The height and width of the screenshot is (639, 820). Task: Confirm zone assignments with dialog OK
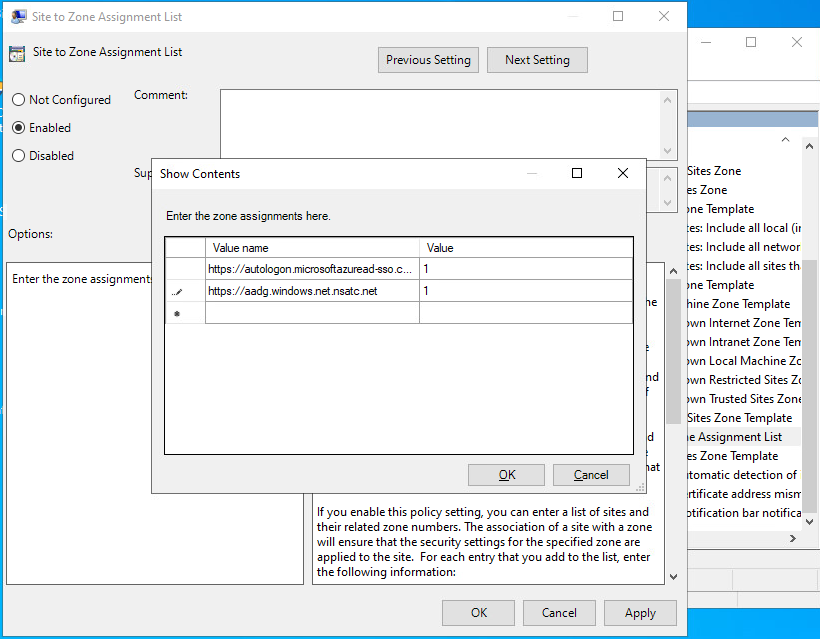coord(506,475)
